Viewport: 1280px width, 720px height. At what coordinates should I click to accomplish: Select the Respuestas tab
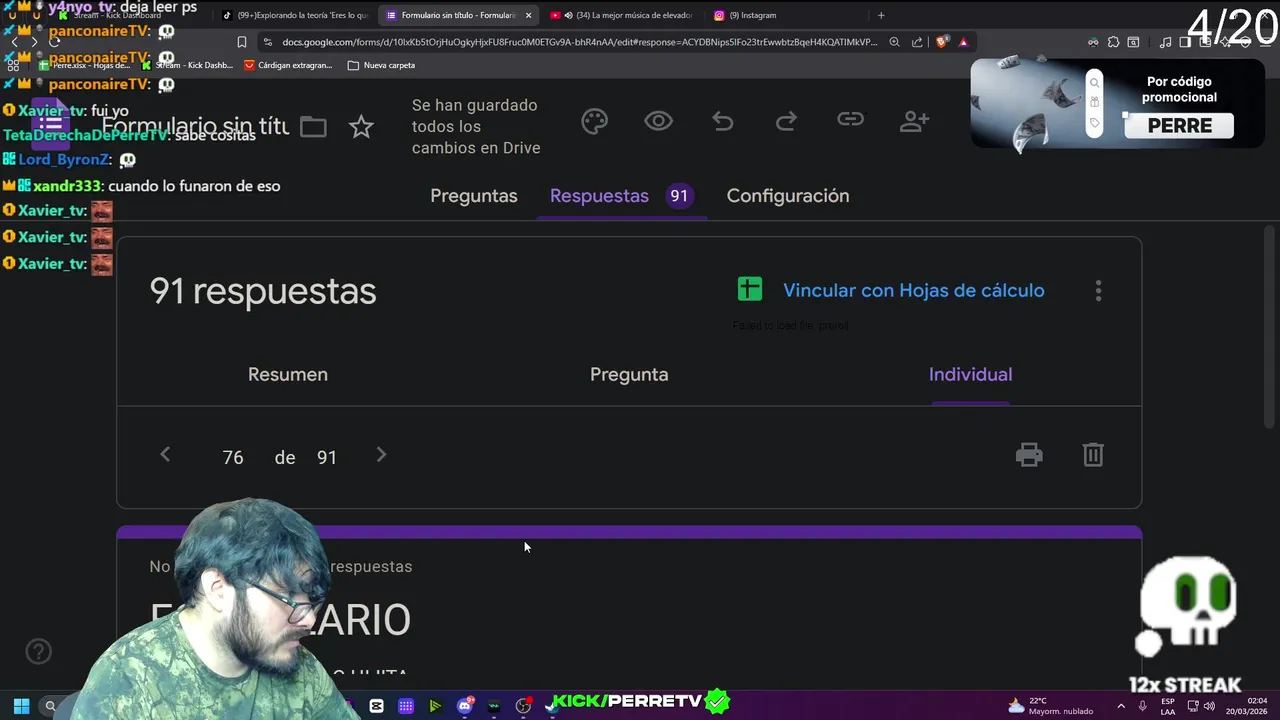(599, 196)
